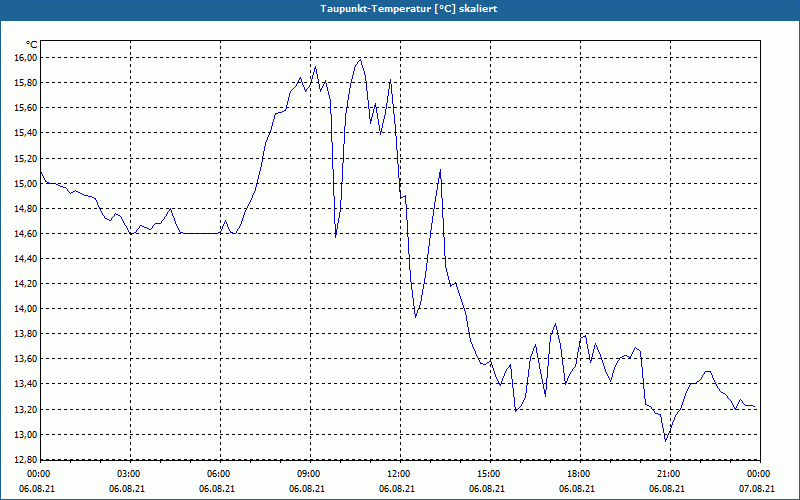
Task: Click the 13,00 y-axis label
Action: coord(28,435)
